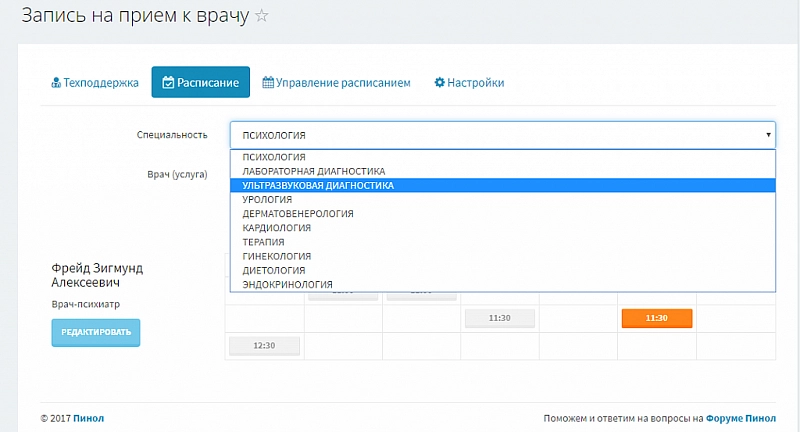Image resolution: width=800 pixels, height=432 pixels.
Task: Choose УЛЬТРАЗВУКОВАЯ ДИАГНОСТИКА specialty option
Action: pos(318,185)
